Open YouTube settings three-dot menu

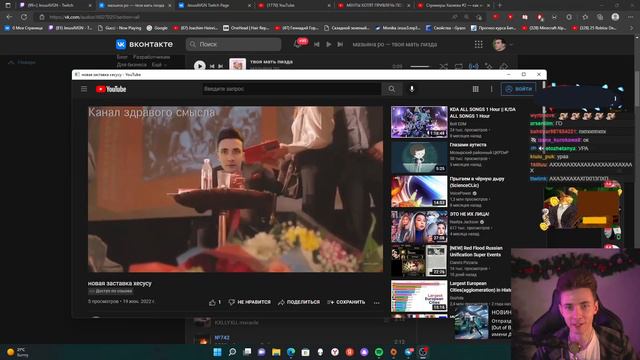(491, 89)
